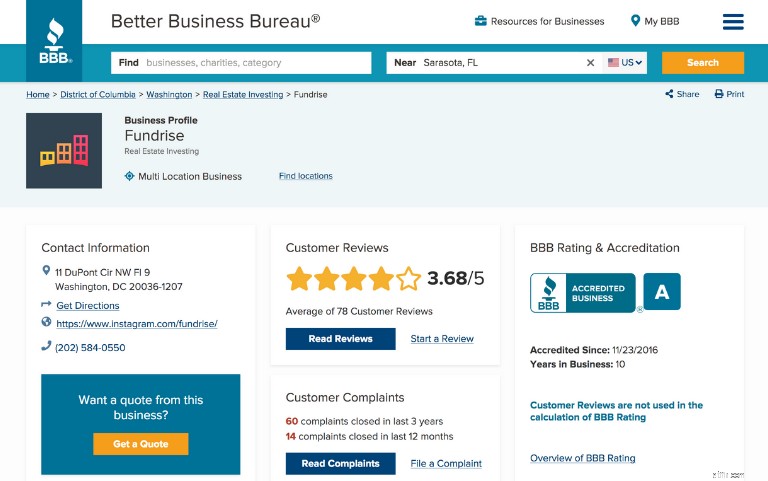Click the Read Reviews button

pos(340,339)
